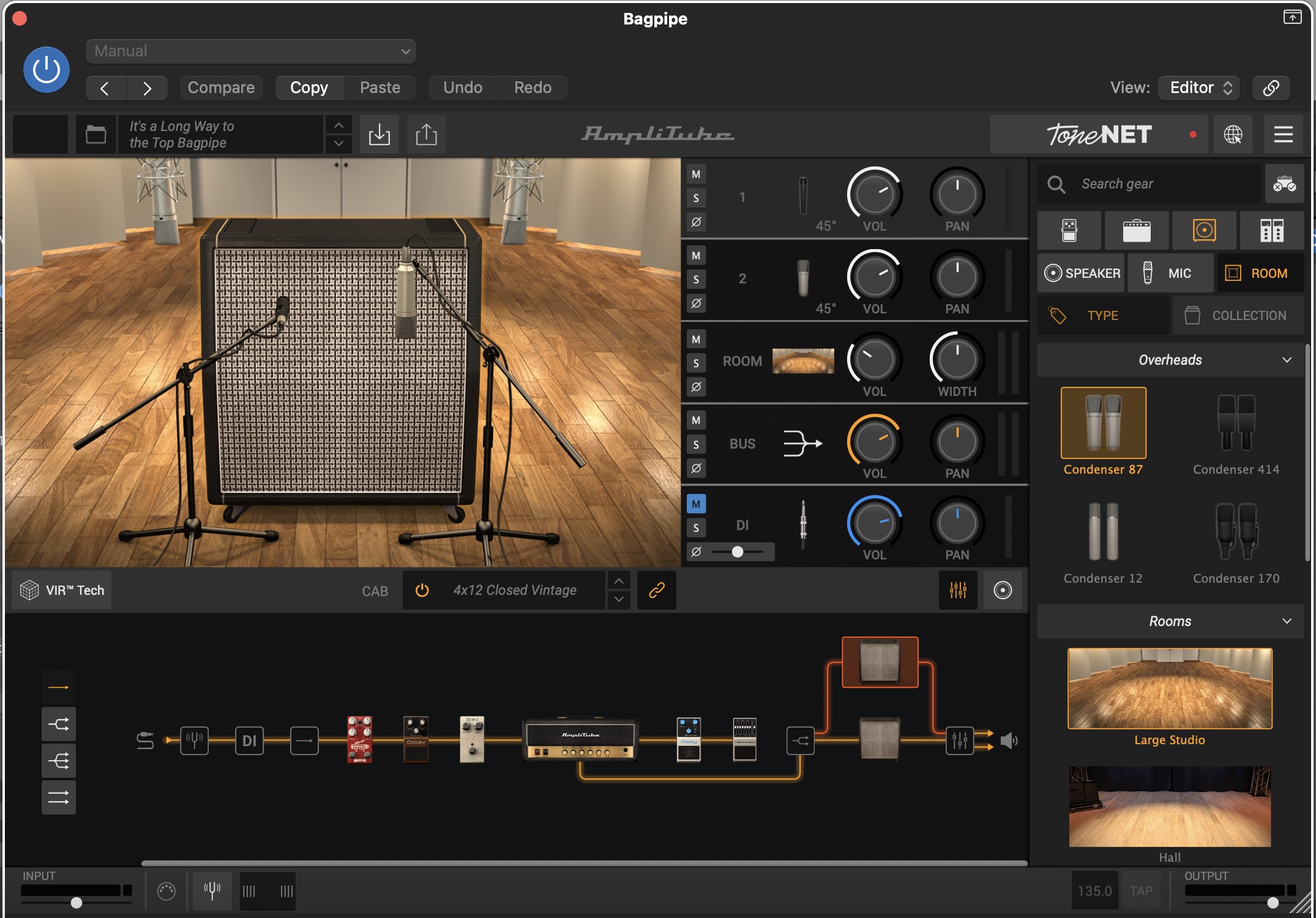Click the export preset share icon

[x=427, y=134]
